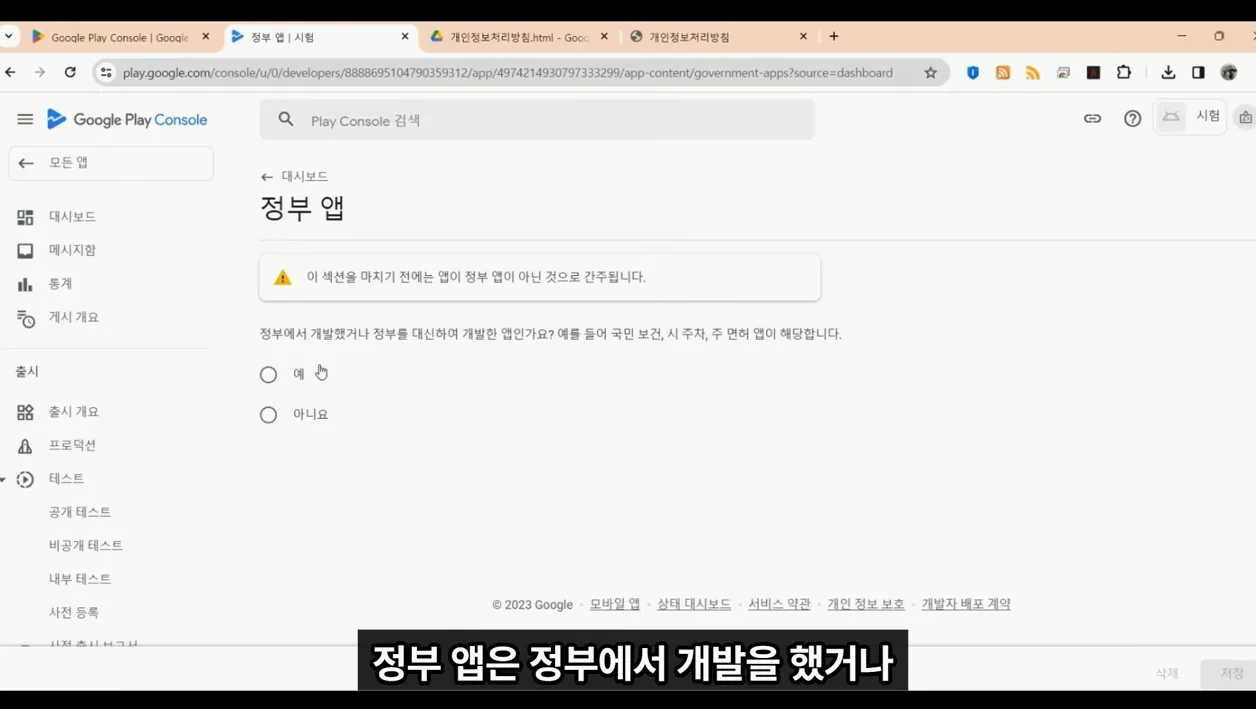The height and width of the screenshot is (709, 1256).
Task: Open a new browser tab
Action: [834, 36]
